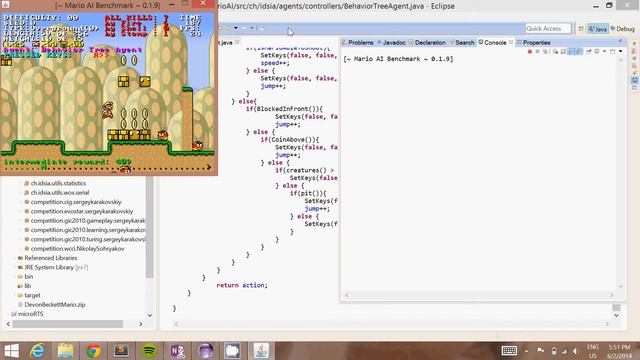The width and height of the screenshot is (640, 360).
Task: Open Google Chrome from the taskbar
Action: pyautogui.click(x=93, y=351)
